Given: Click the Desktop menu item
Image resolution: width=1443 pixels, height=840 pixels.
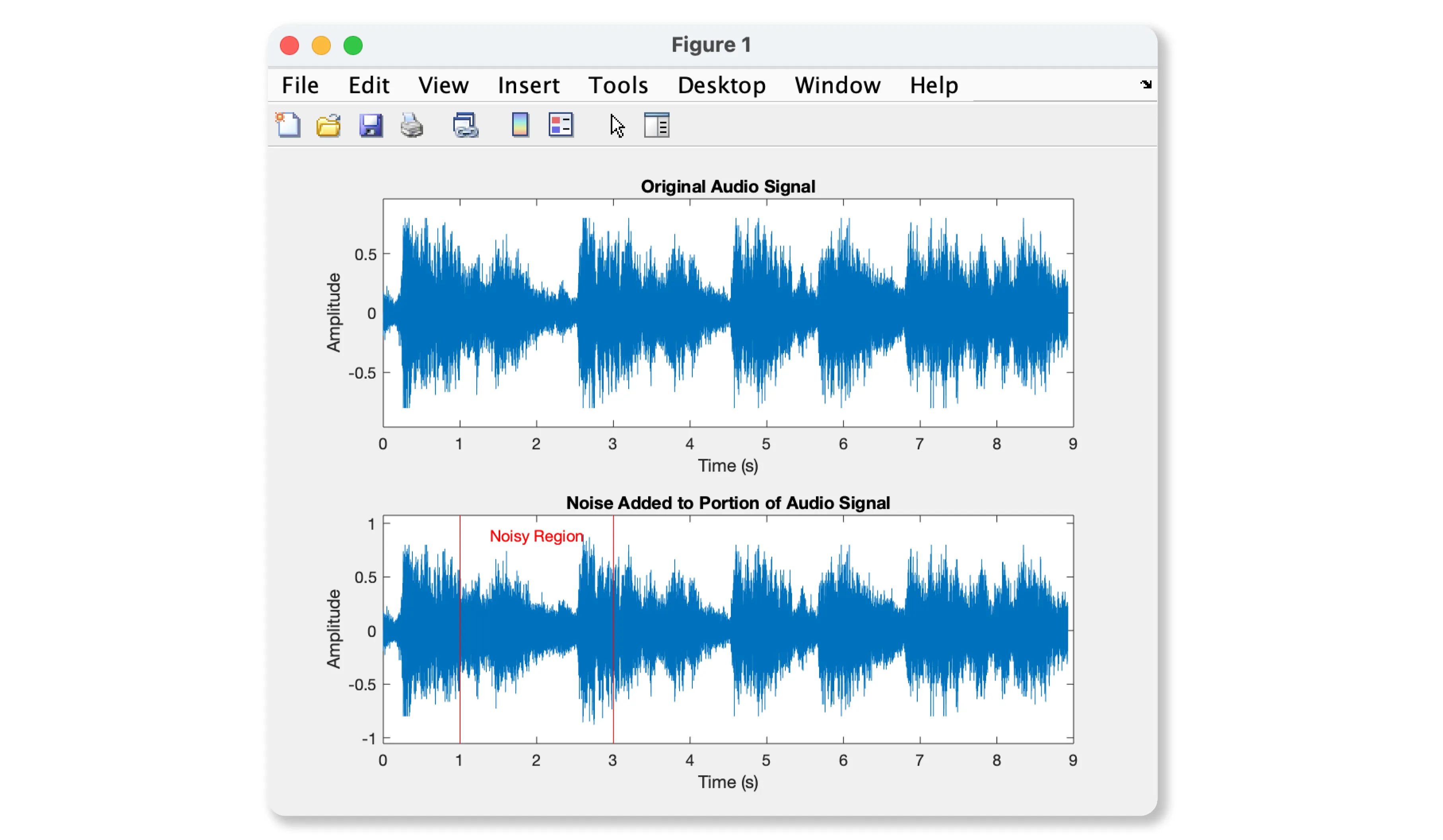Looking at the screenshot, I should point(721,85).
